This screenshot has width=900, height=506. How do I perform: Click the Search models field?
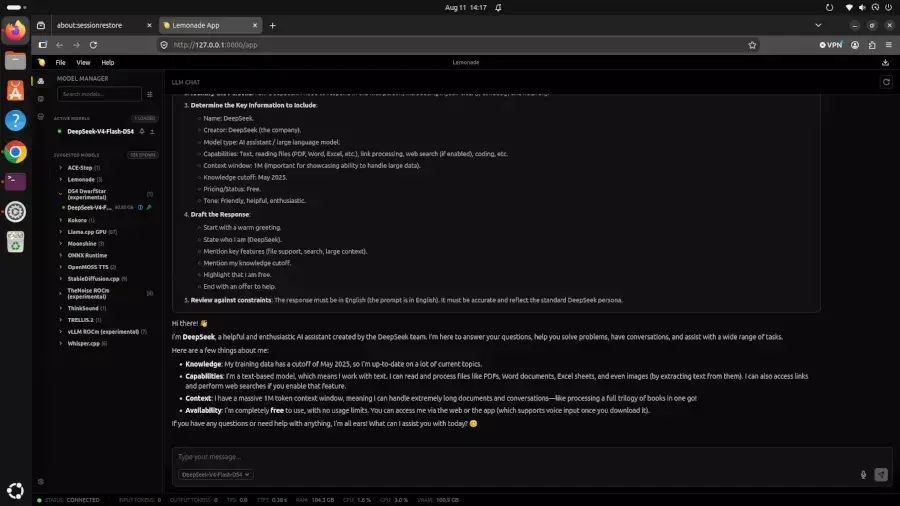(x=99, y=94)
